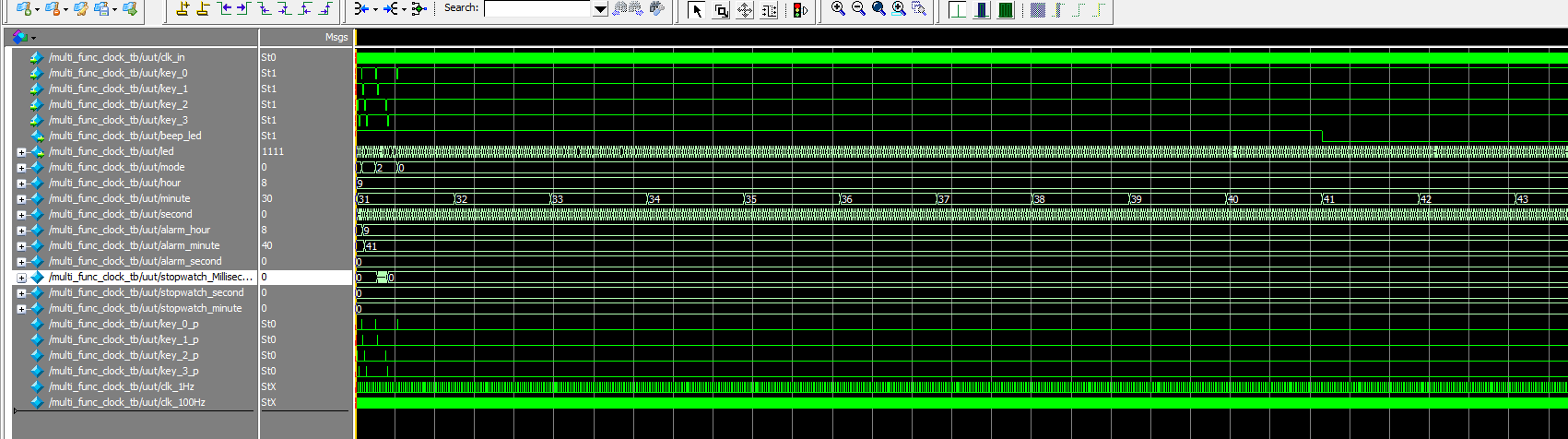Zoom in on the active cursor
Image resolution: width=1568 pixels, height=439 pixels.
(x=899, y=8)
